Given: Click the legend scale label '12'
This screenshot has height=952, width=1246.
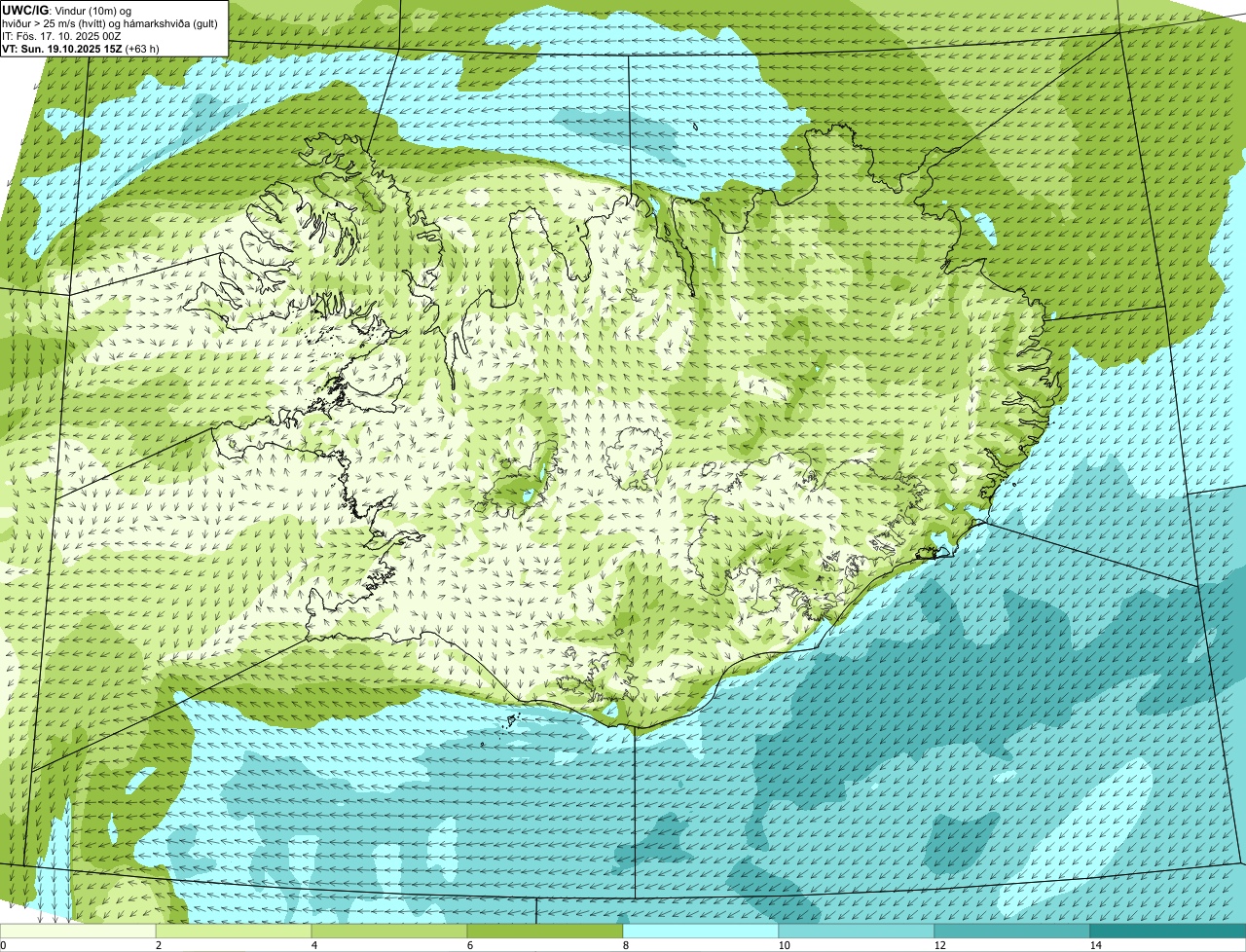Looking at the screenshot, I should click(x=939, y=945).
